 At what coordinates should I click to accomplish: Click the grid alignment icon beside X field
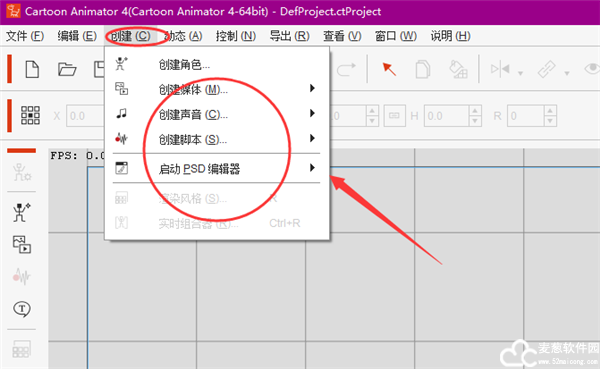coord(30,115)
